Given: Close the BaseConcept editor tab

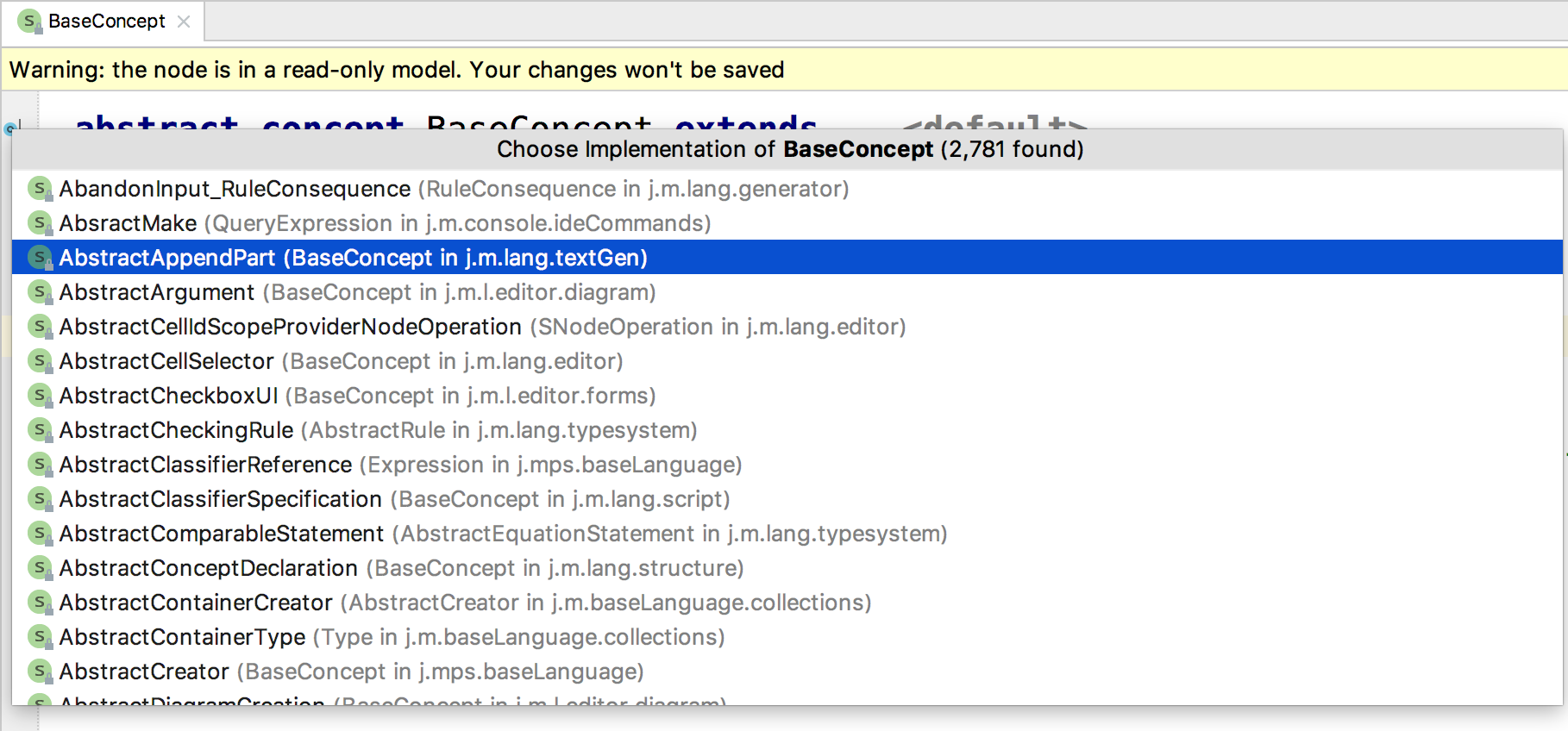Looking at the screenshot, I should click(x=184, y=22).
